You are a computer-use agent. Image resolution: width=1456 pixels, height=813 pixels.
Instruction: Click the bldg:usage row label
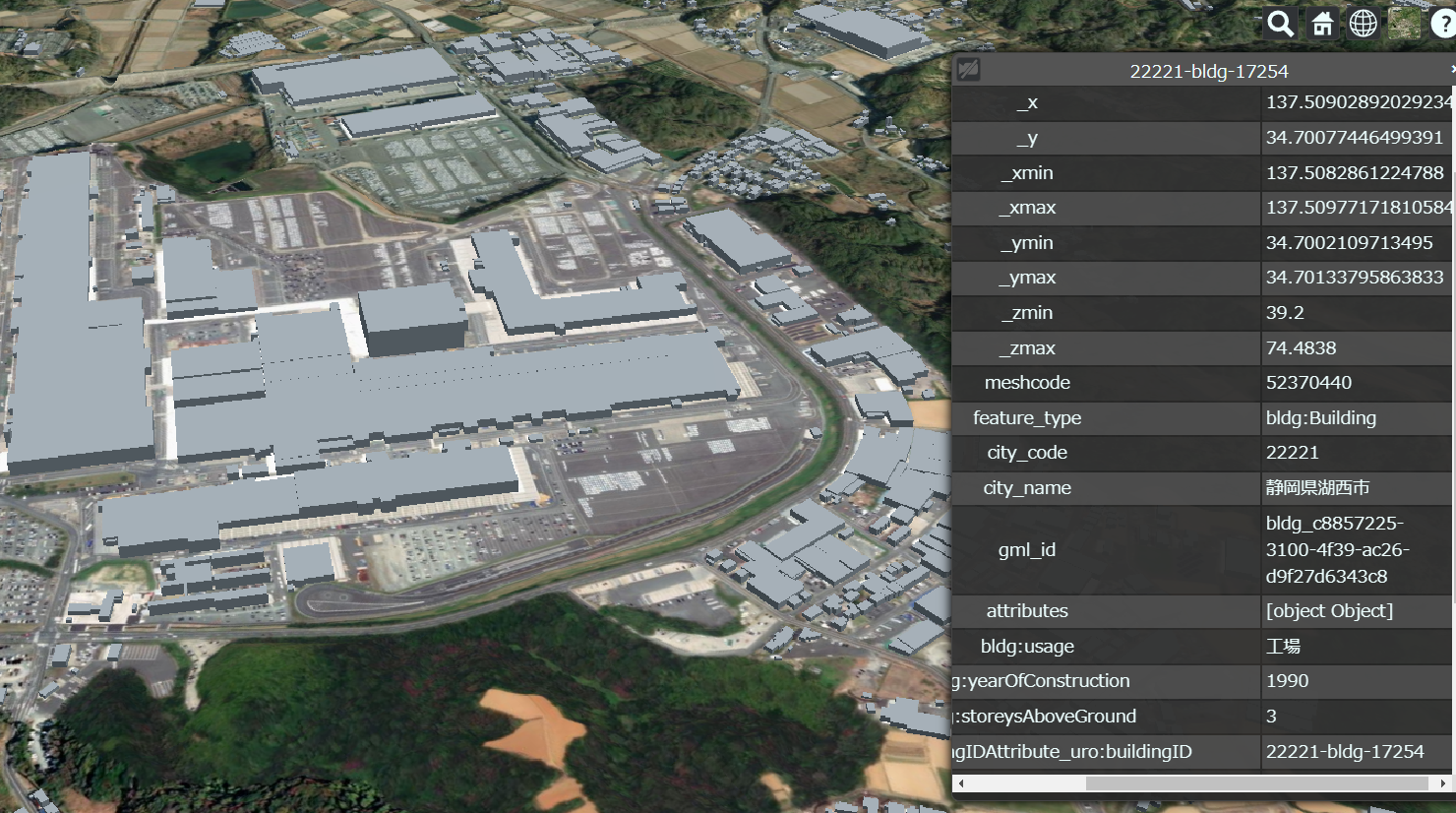pyautogui.click(x=1027, y=647)
